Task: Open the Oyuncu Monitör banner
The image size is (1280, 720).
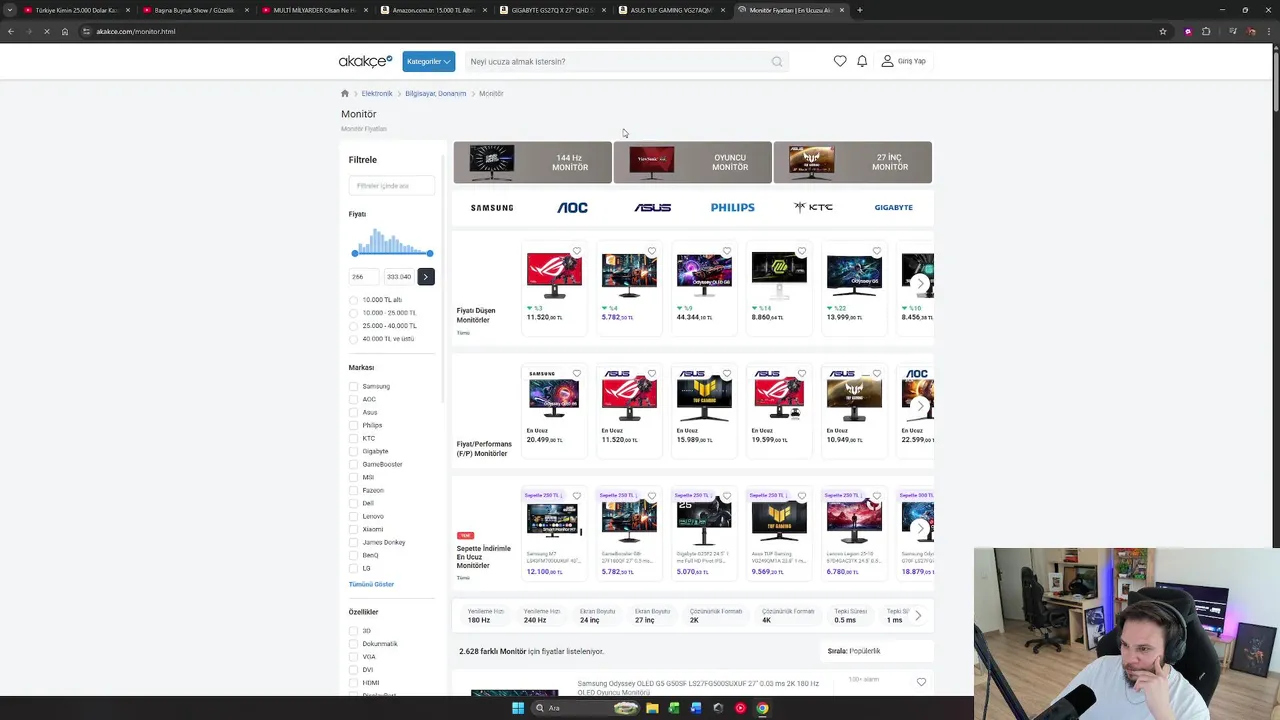Action: pos(693,162)
